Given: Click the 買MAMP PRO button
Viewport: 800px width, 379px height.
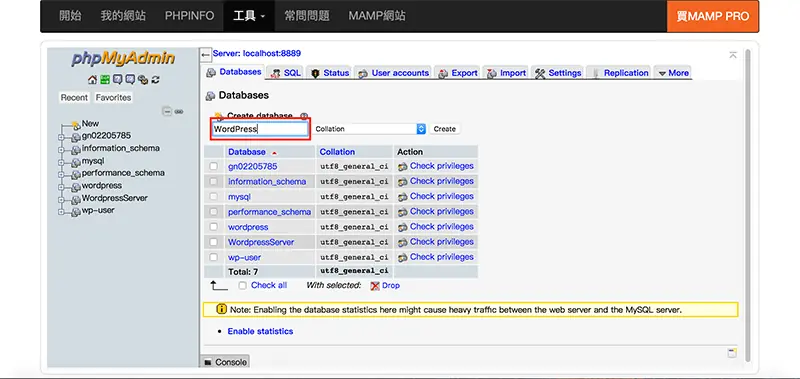Looking at the screenshot, I should [713, 16].
